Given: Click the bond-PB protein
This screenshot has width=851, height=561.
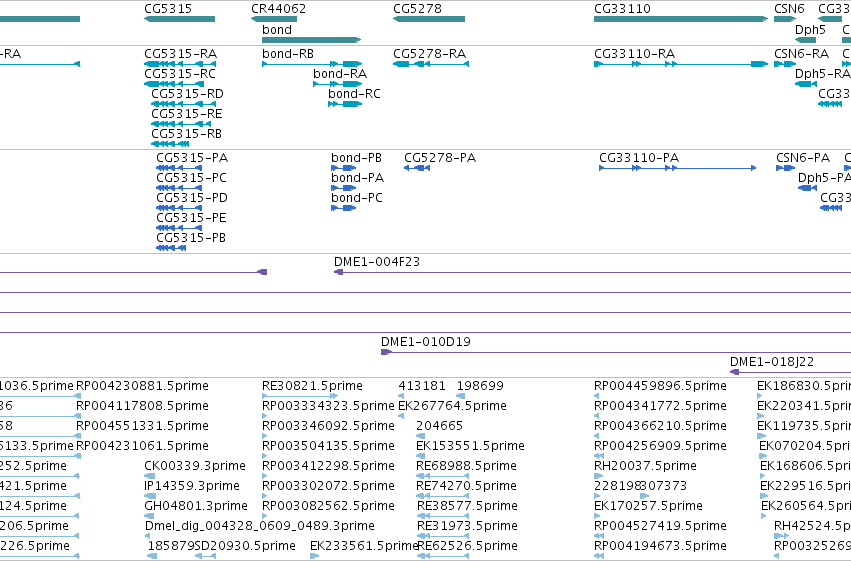Looking at the screenshot, I should click(x=344, y=168).
